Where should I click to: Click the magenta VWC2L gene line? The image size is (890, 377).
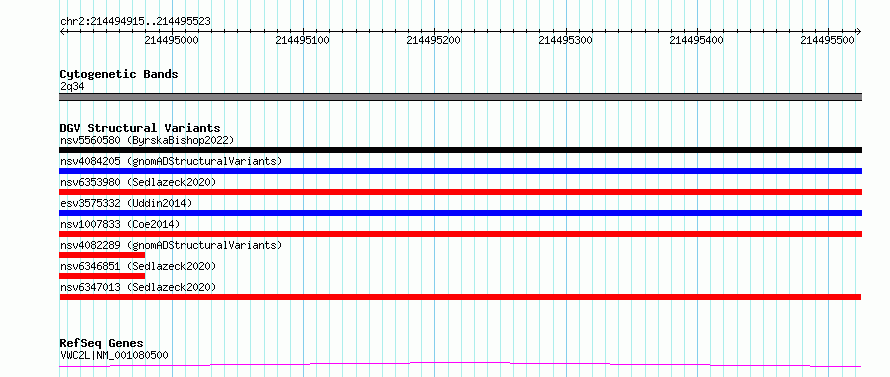[x=460, y=364]
